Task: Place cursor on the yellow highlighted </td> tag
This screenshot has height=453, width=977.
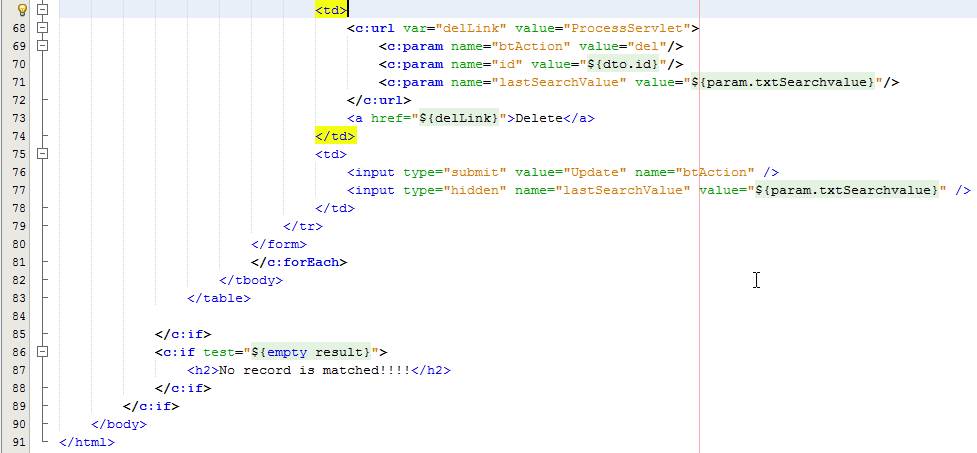Action: pos(335,136)
